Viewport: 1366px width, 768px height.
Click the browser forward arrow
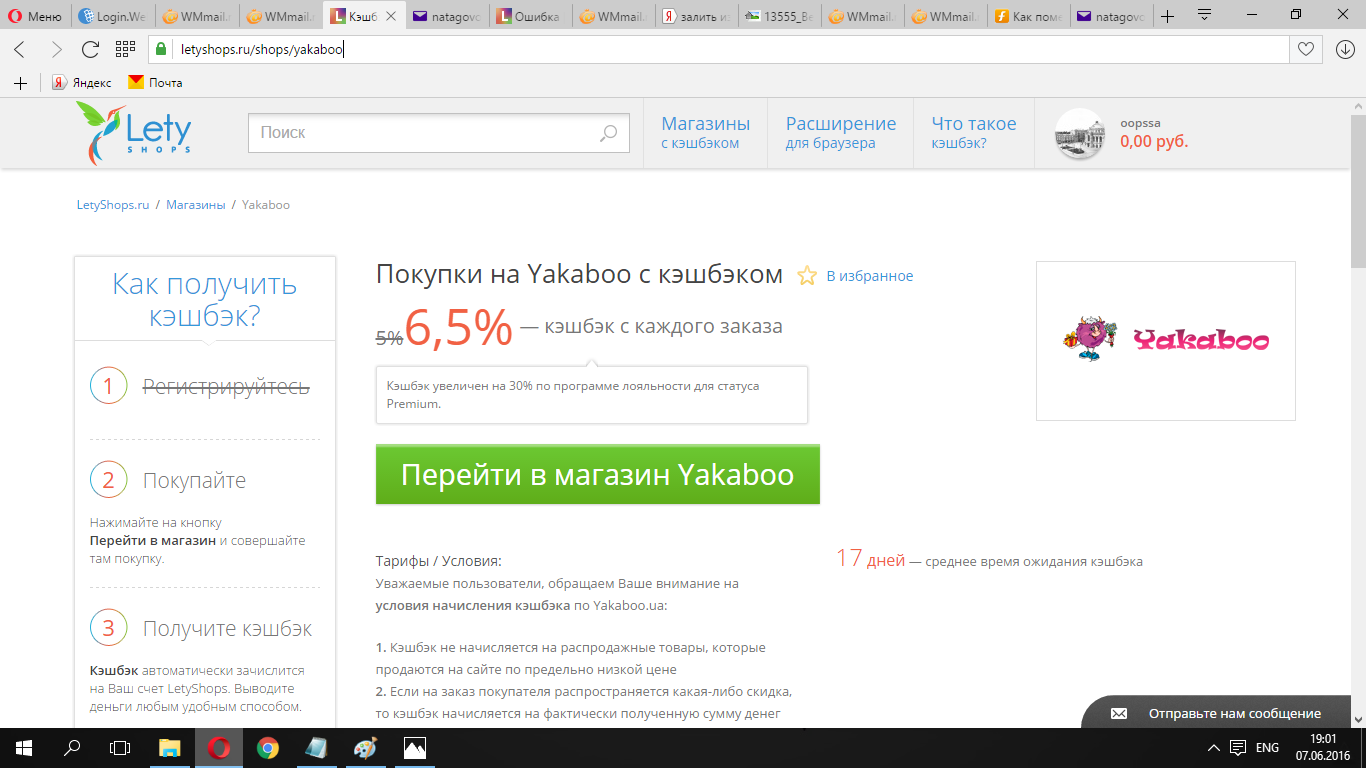click(55, 49)
